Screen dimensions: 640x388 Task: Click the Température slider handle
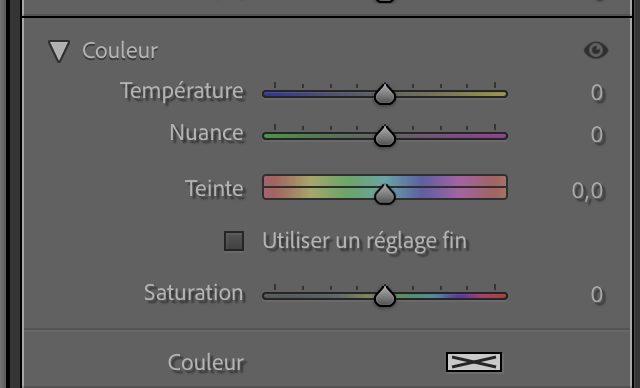(385, 94)
